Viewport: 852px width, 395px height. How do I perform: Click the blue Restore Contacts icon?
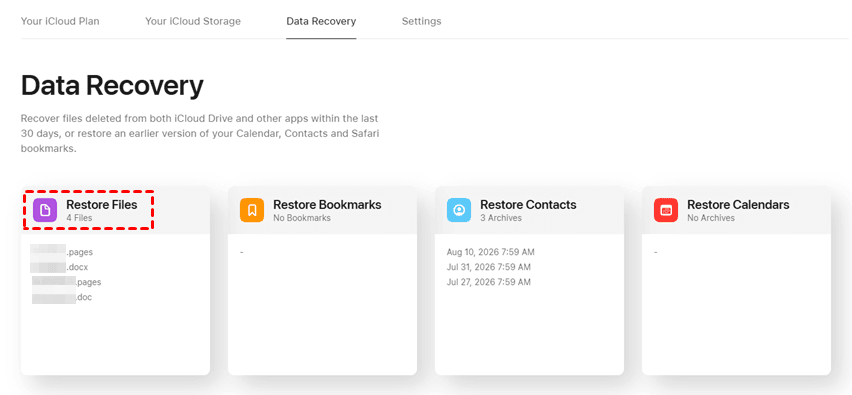coord(459,210)
